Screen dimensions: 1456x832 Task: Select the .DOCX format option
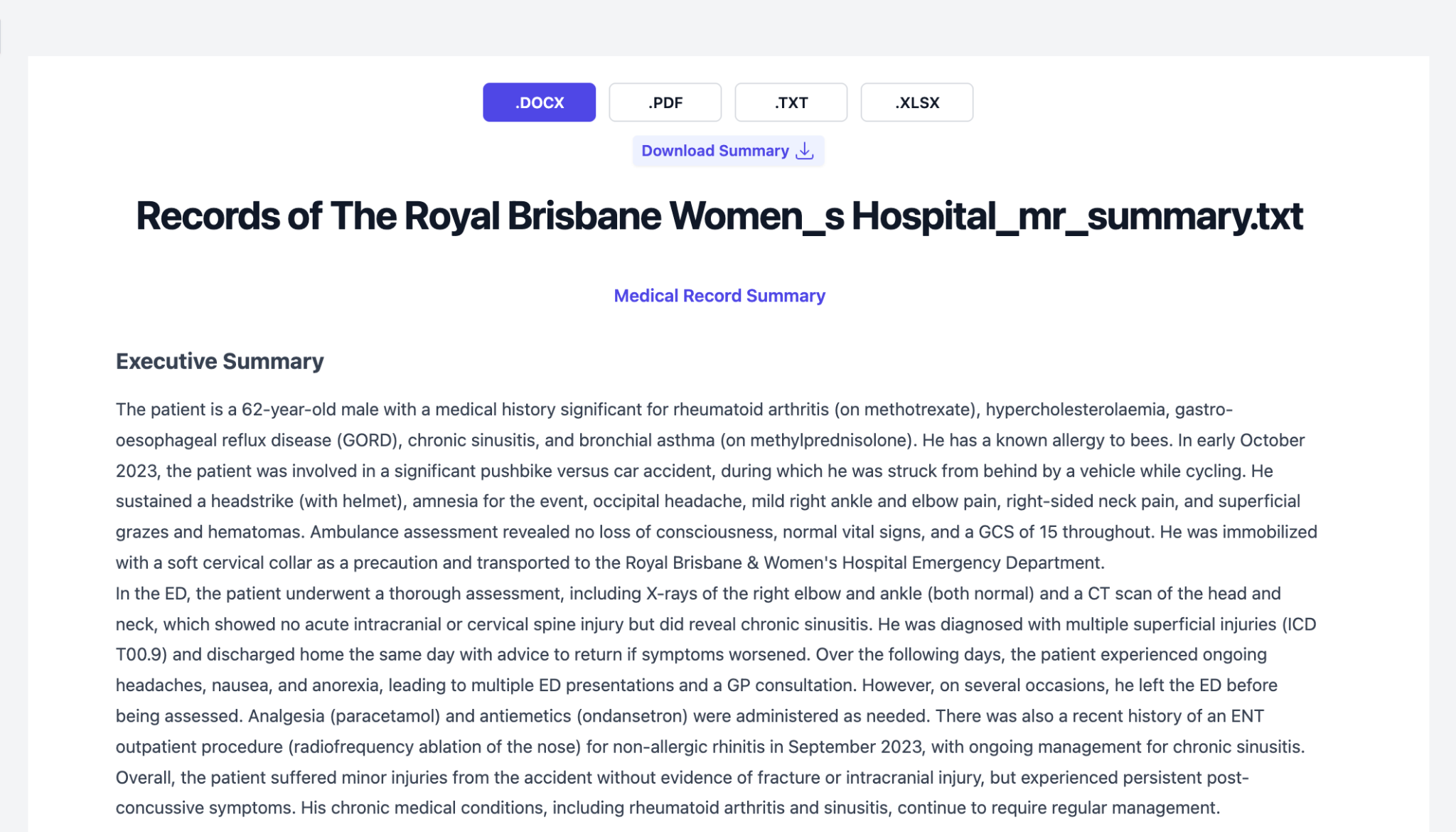pos(539,102)
